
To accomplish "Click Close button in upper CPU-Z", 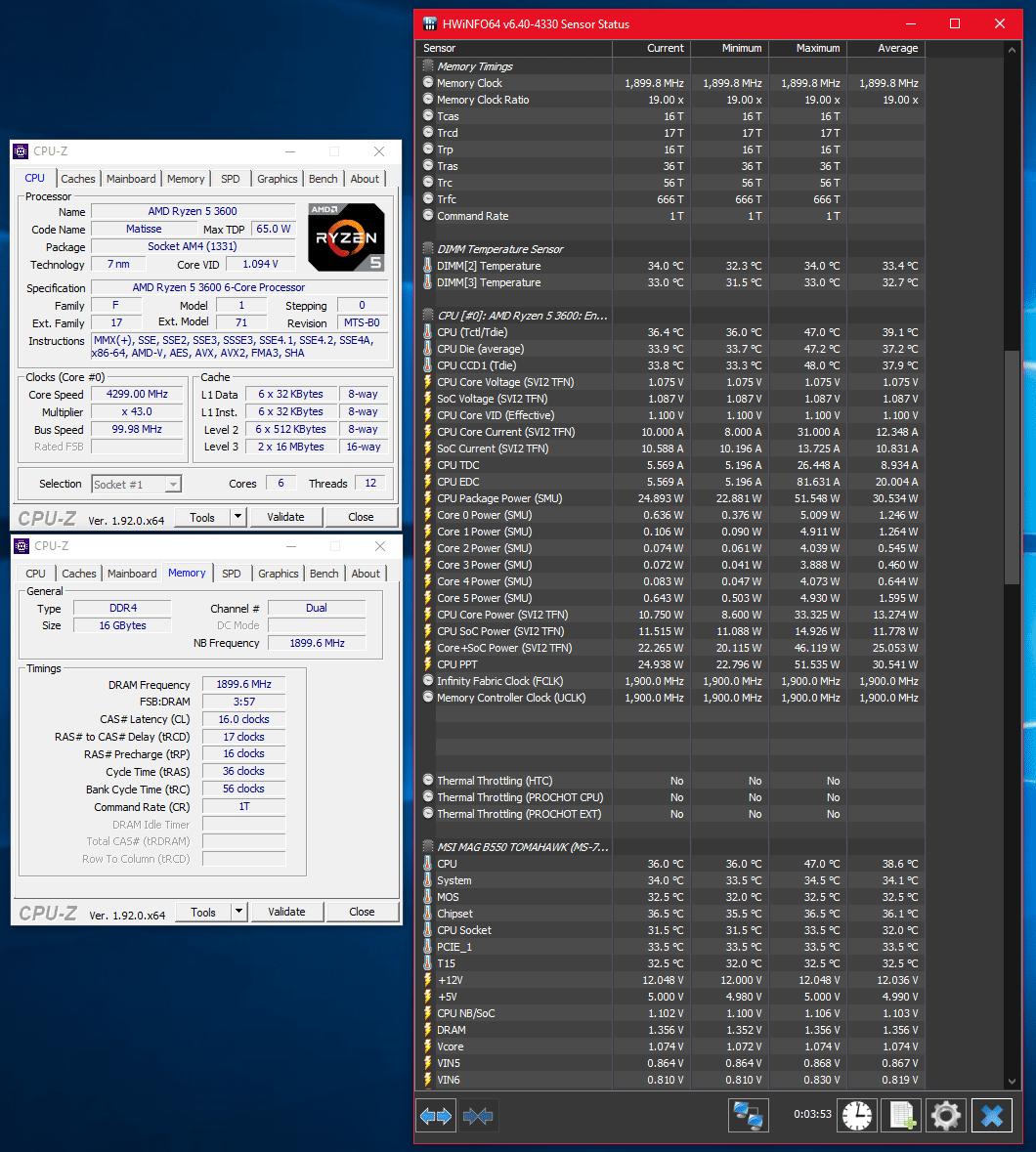I will point(361,517).
